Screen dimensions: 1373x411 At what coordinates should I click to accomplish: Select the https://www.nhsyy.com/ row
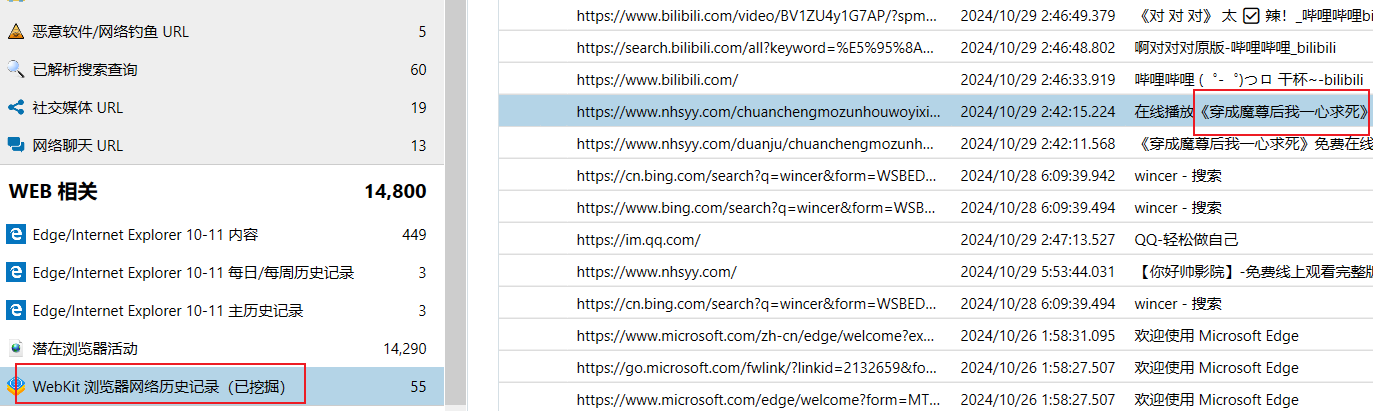pyautogui.click(x=935, y=271)
